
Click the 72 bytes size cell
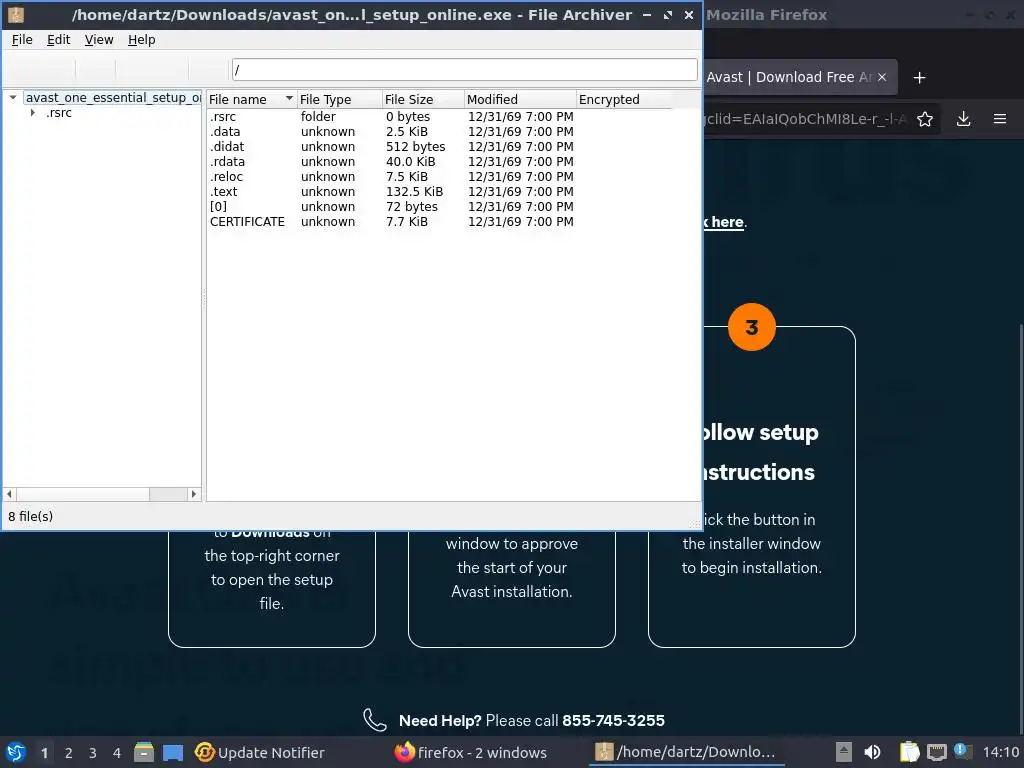pyautogui.click(x=411, y=206)
